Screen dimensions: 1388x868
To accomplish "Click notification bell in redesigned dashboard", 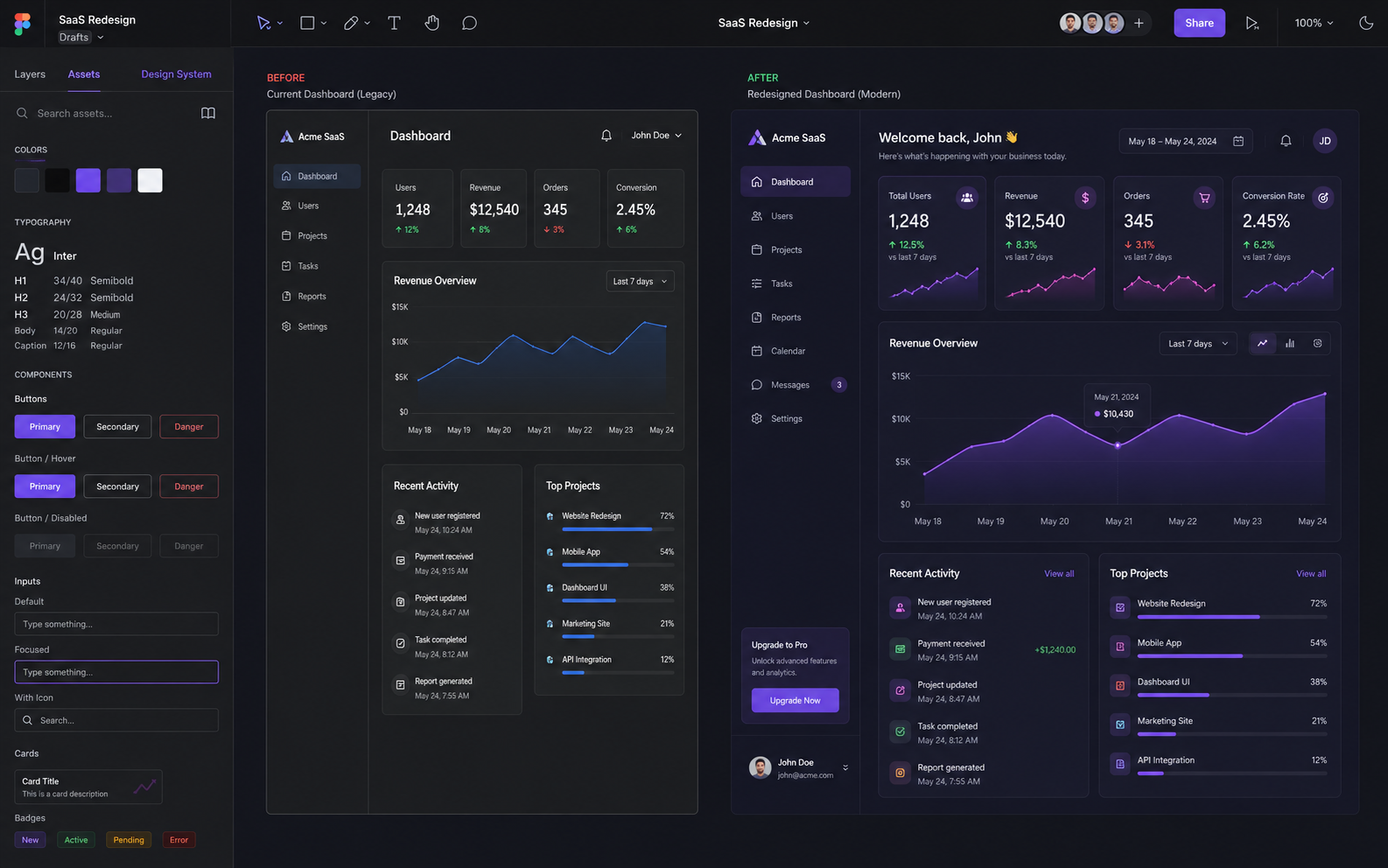I will (1286, 141).
